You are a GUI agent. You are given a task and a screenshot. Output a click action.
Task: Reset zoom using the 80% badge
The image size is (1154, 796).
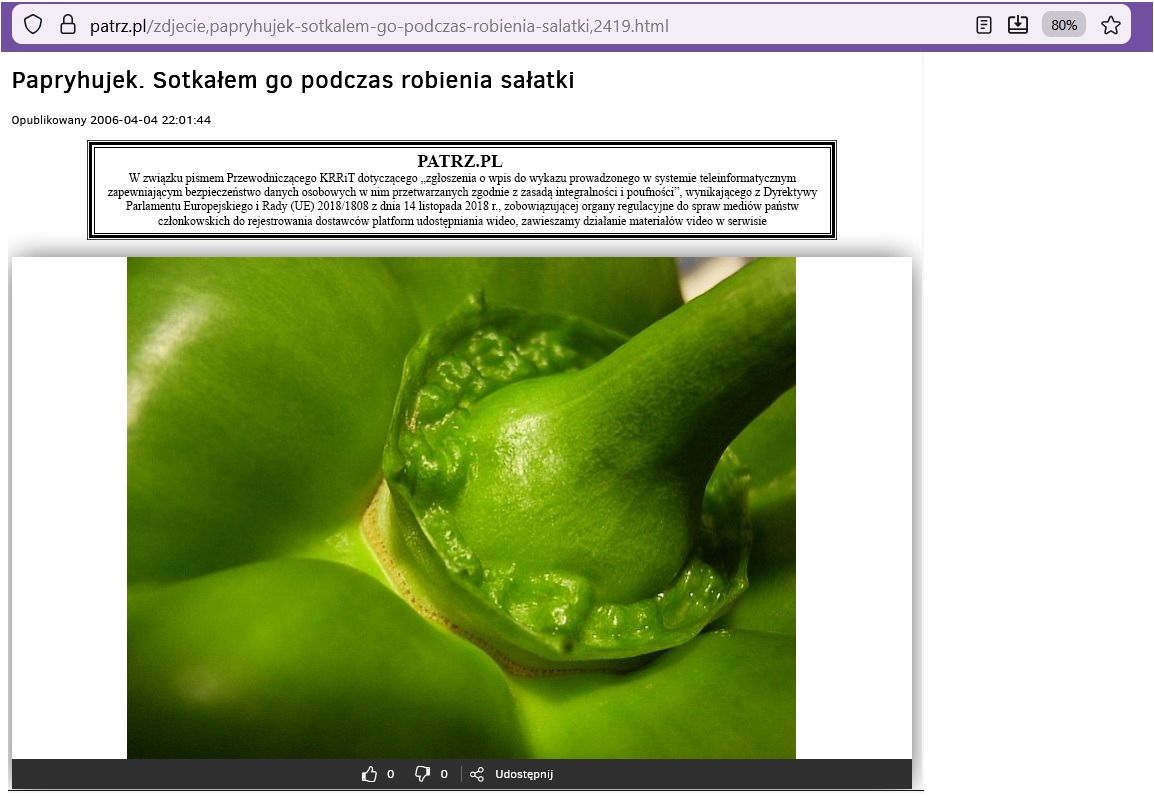pos(1063,25)
